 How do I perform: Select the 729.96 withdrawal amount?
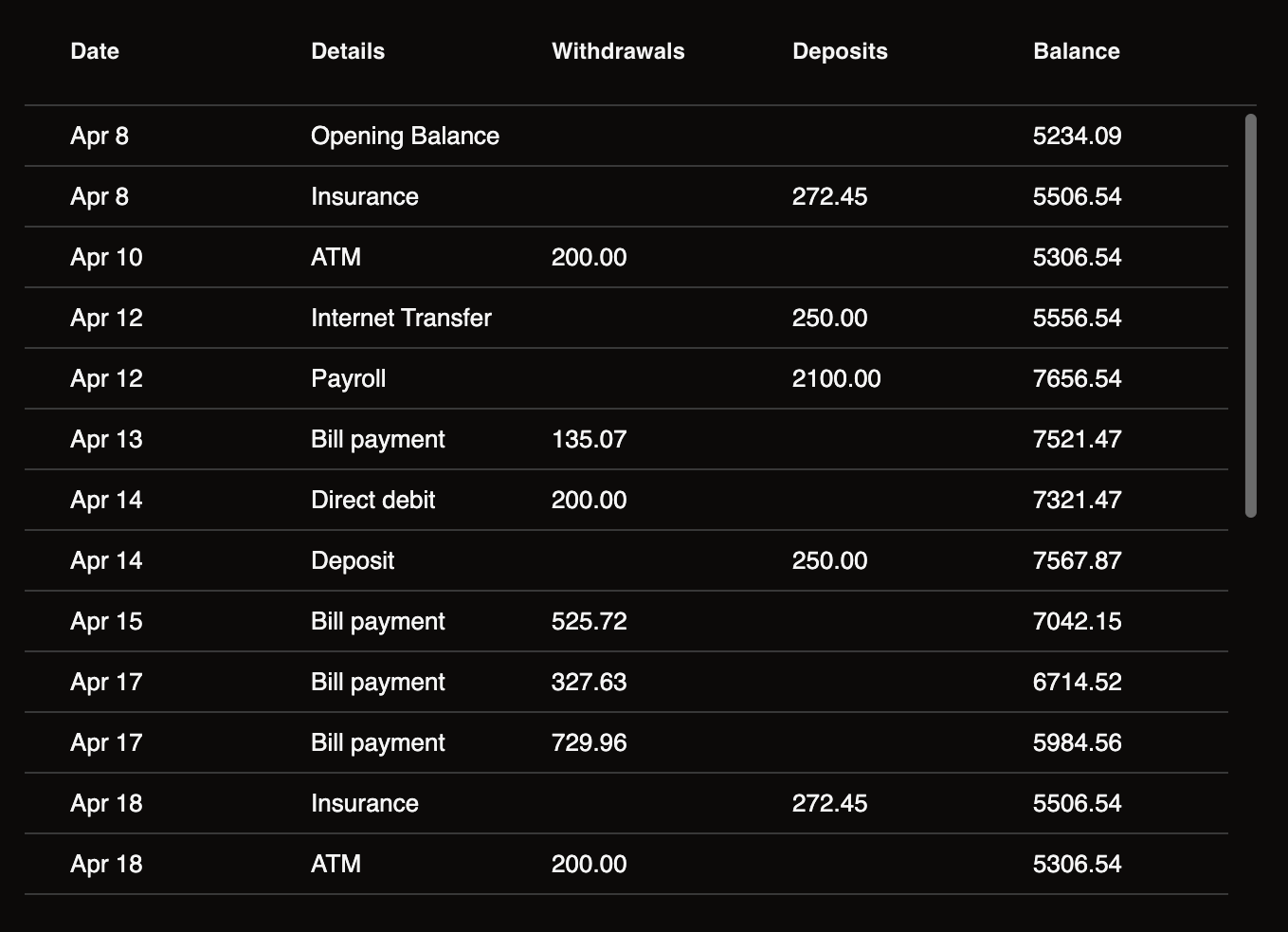589,743
